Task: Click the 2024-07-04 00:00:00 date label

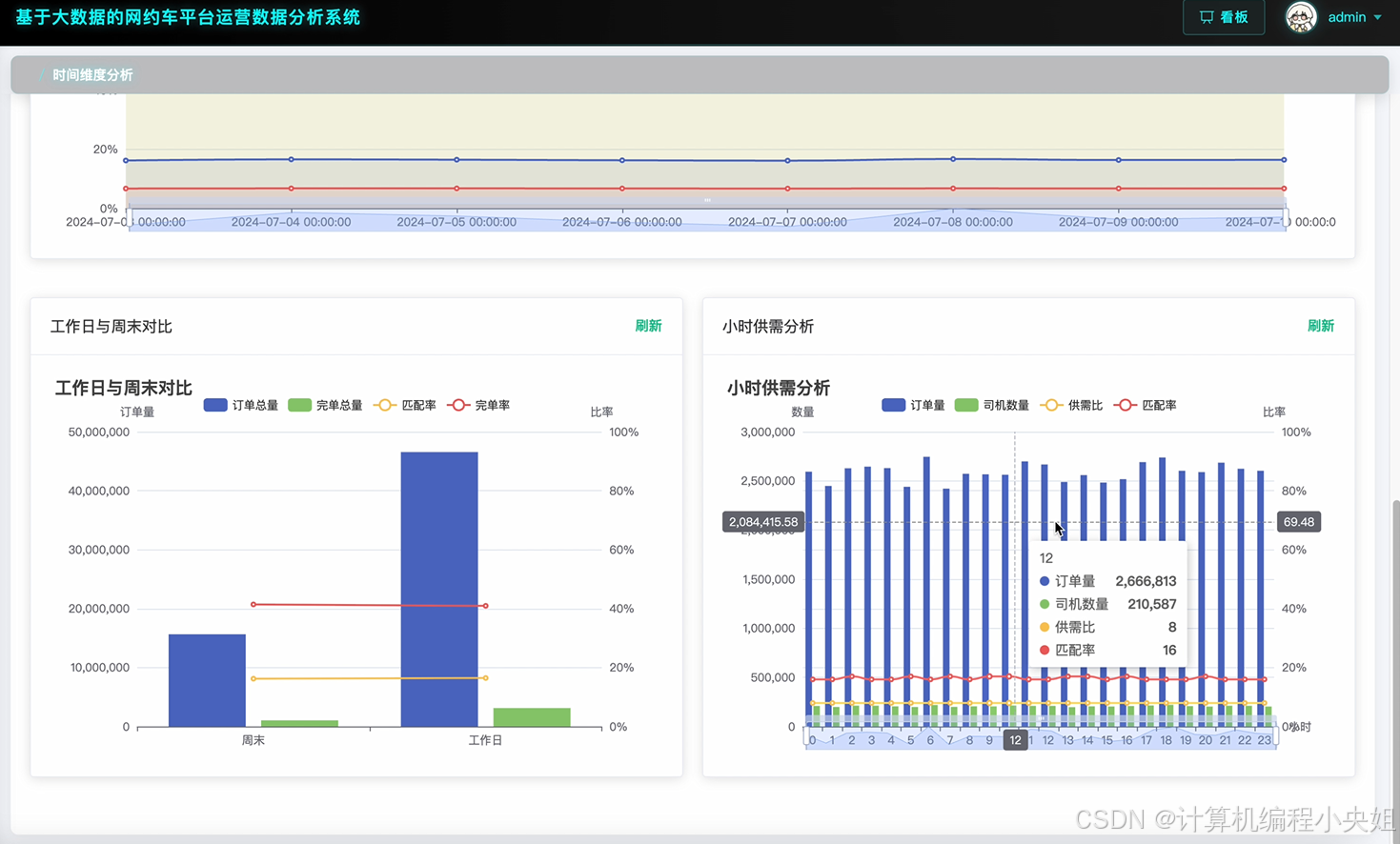Action: click(291, 222)
